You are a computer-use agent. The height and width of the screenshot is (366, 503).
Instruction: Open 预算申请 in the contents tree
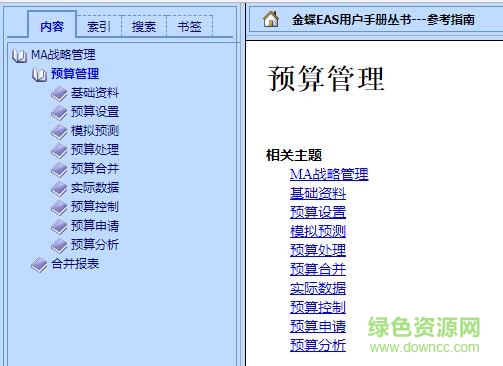95,226
